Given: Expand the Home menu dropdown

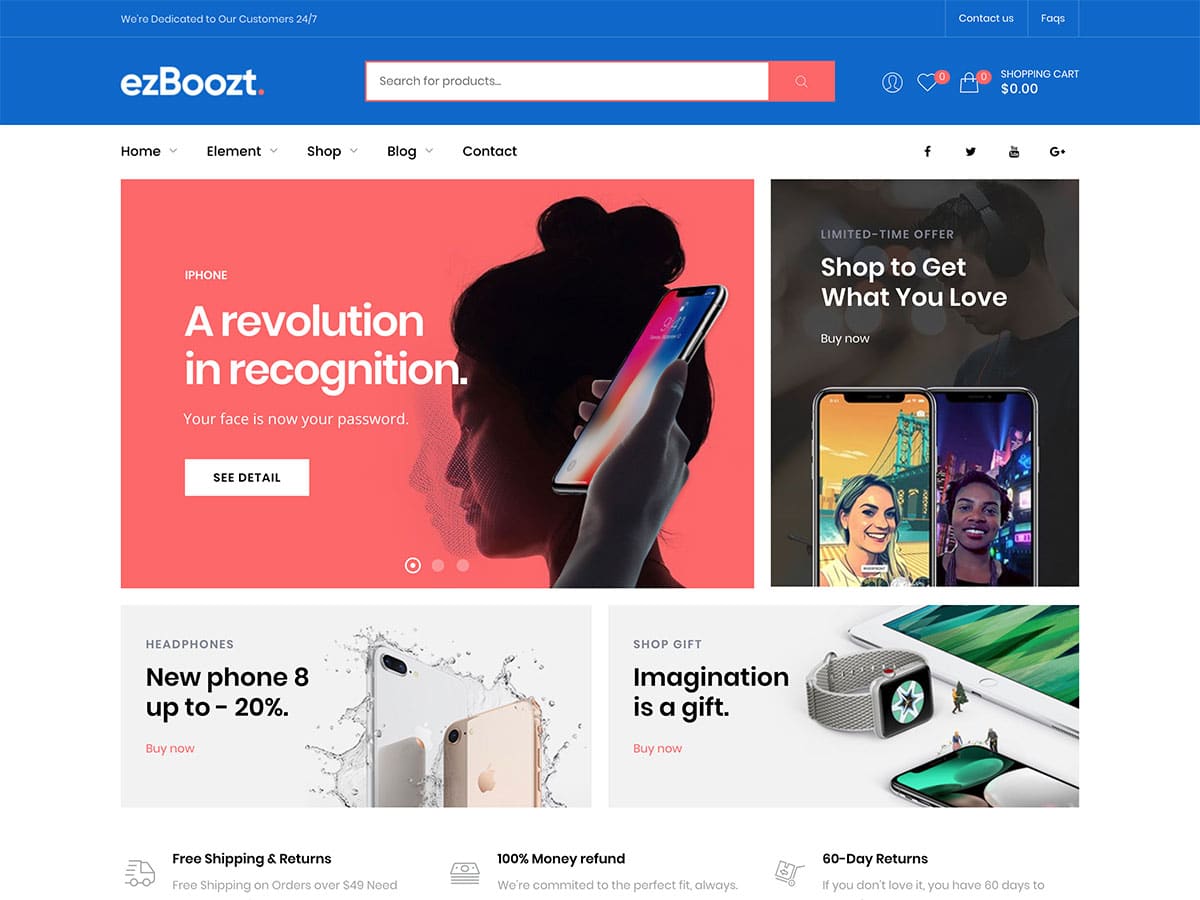Looking at the screenshot, I should [149, 151].
